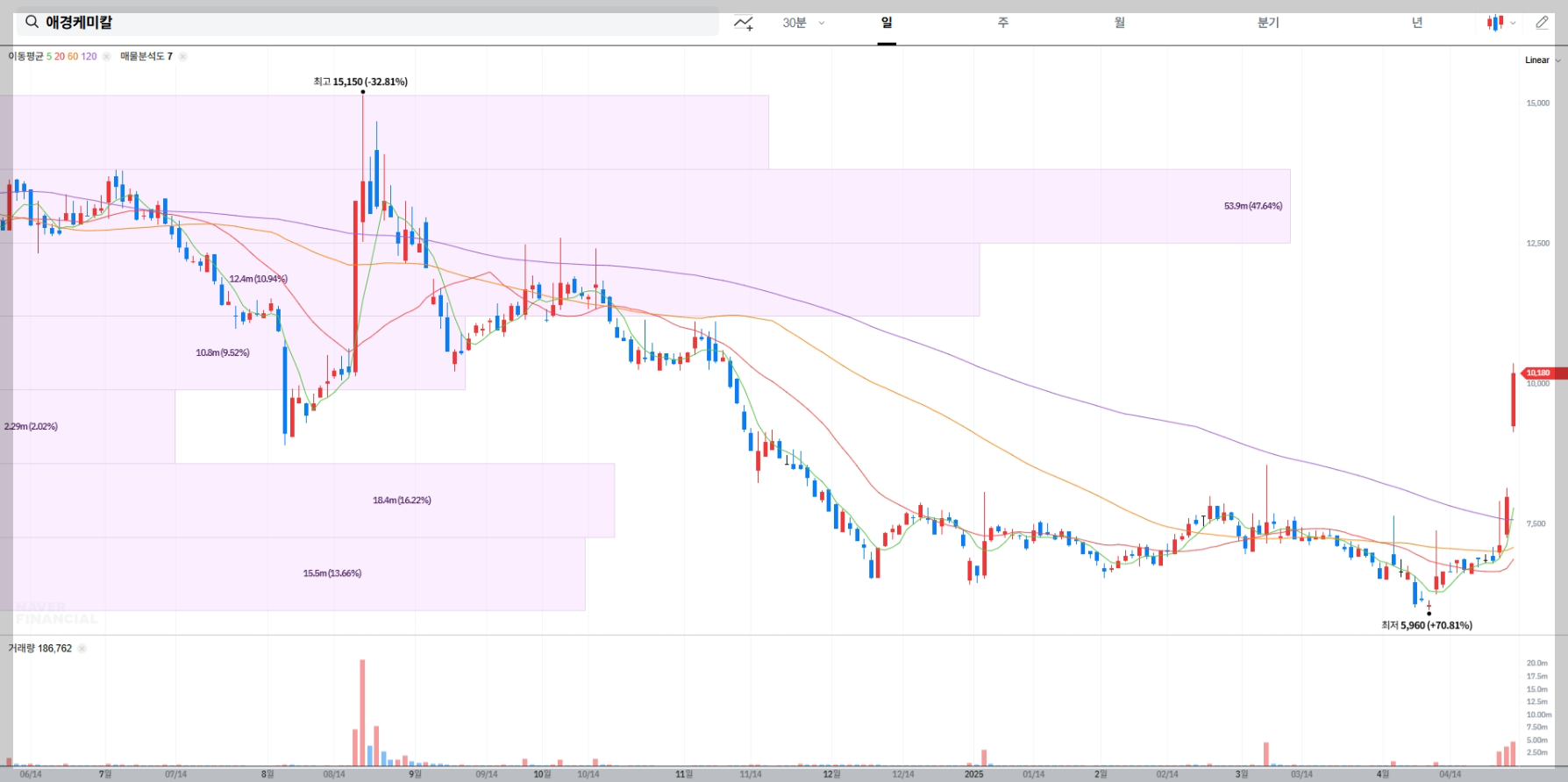The image size is (1568, 782).
Task: Click the 2025 date axis label
Action: (x=973, y=774)
